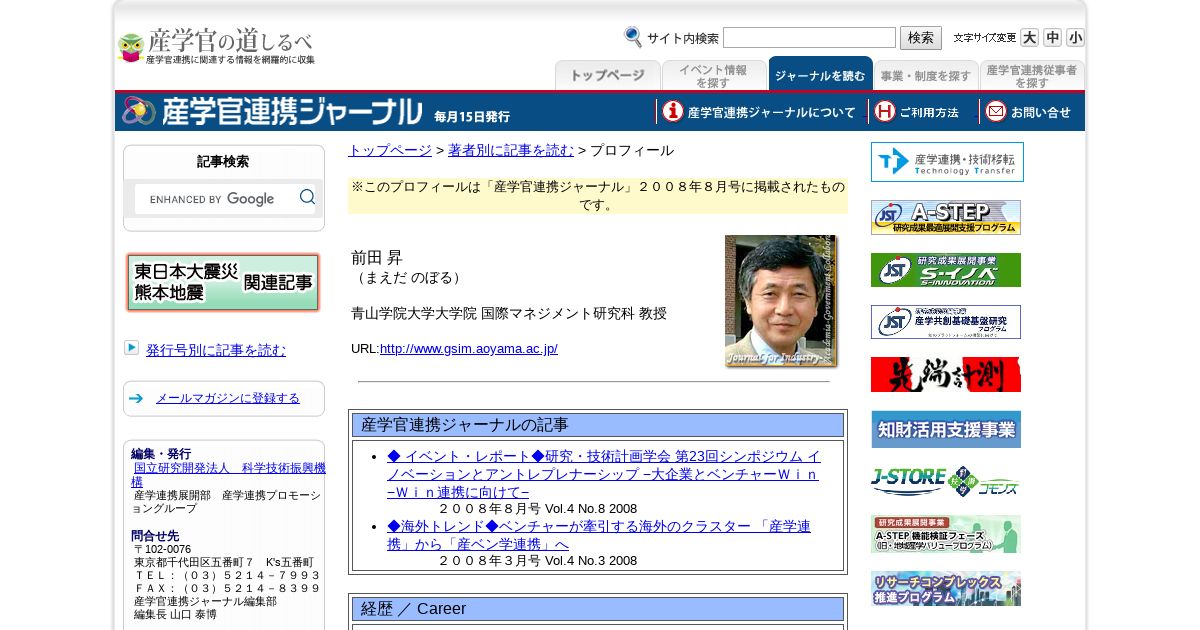
Task: Open the 産学連携・技術移転 Technology Transfer banner
Action: click(947, 162)
